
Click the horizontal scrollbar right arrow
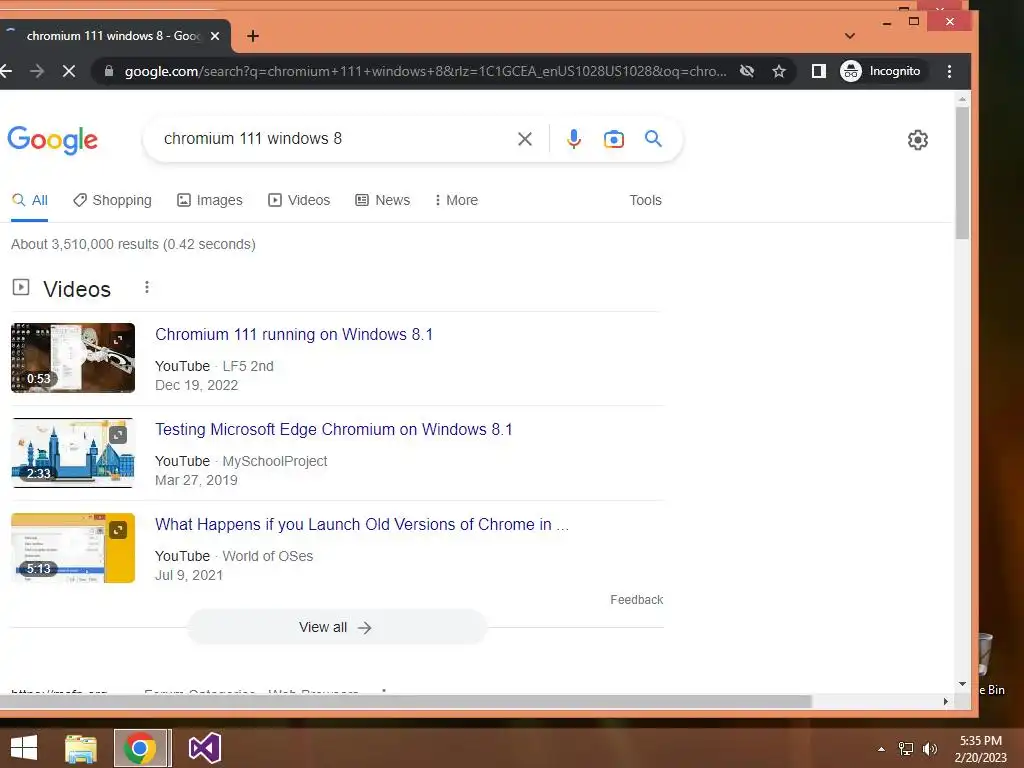[946, 701]
